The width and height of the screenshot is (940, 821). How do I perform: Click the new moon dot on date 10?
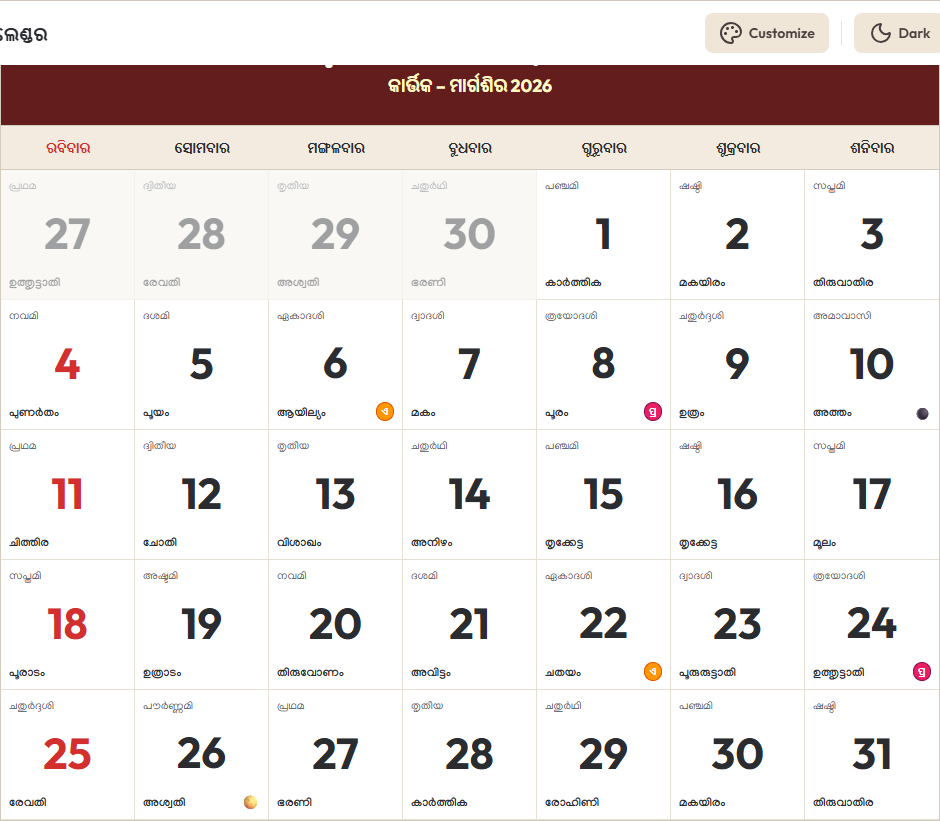tap(923, 413)
